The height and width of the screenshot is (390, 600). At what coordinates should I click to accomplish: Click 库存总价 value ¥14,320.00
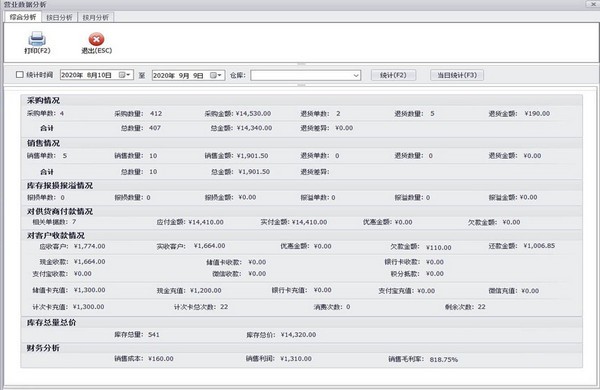click(298, 335)
